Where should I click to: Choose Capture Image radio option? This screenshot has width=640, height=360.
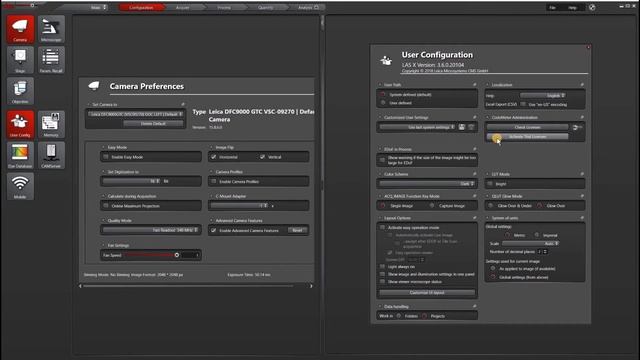[x=432, y=206]
